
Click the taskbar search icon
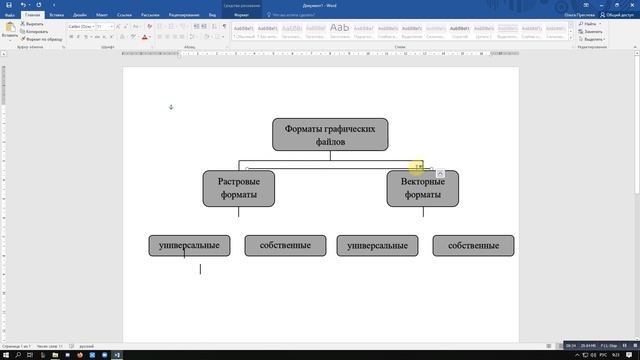click(18, 355)
